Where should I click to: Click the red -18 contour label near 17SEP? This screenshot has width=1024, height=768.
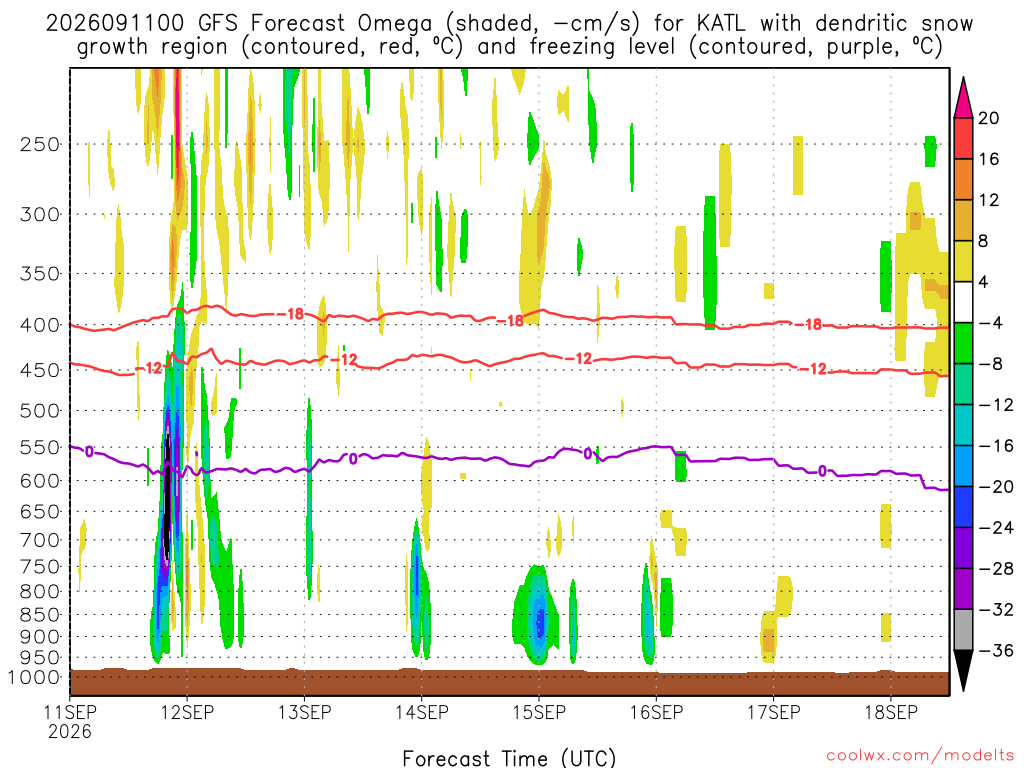coord(813,325)
